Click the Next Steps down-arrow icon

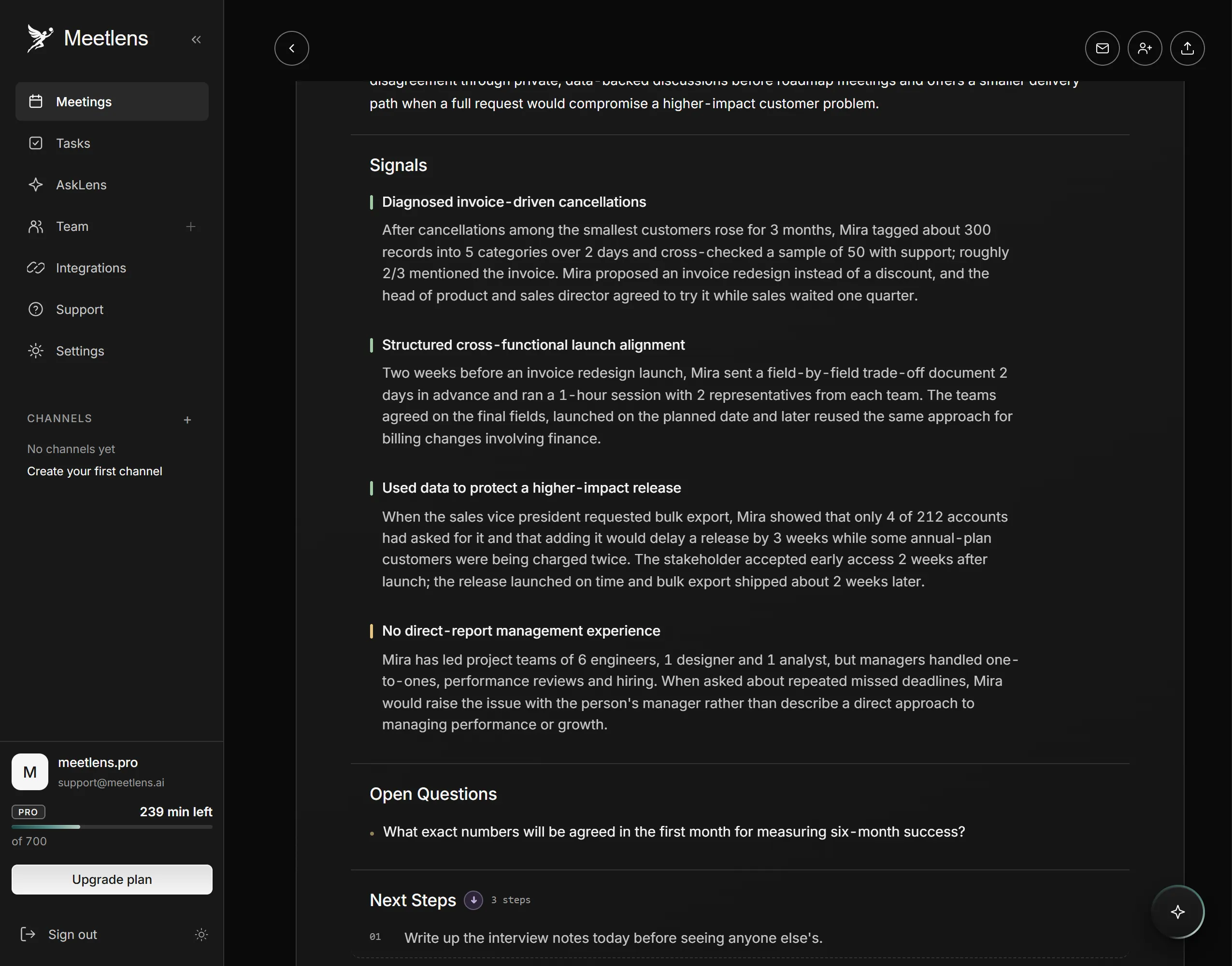tap(473, 900)
